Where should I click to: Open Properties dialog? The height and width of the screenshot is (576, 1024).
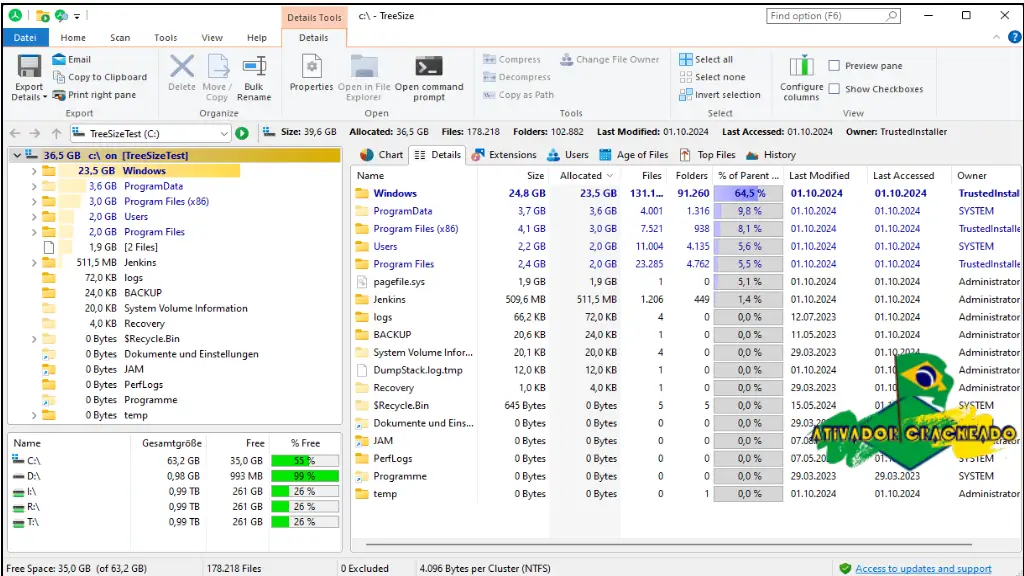pyautogui.click(x=312, y=73)
